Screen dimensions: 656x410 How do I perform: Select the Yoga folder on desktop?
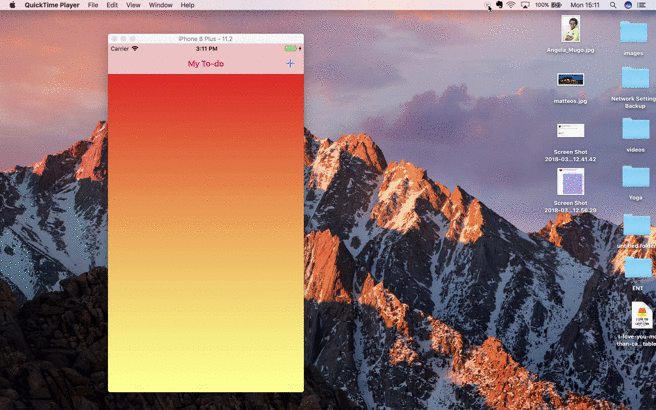636,176
